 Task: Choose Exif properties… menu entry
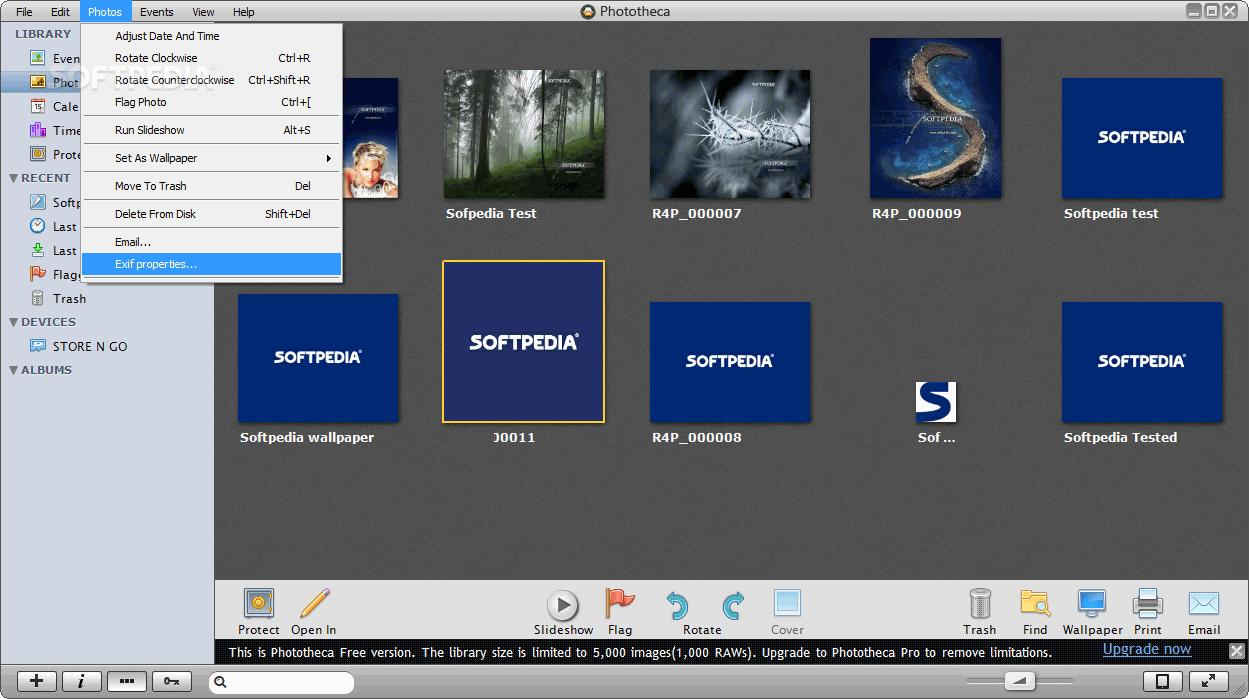[x=212, y=264]
